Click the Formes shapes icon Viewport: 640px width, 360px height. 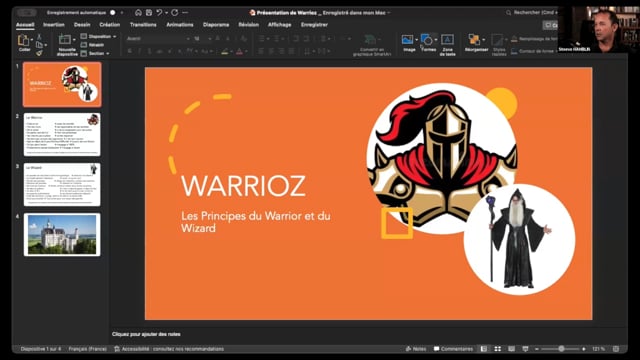pyautogui.click(x=427, y=40)
